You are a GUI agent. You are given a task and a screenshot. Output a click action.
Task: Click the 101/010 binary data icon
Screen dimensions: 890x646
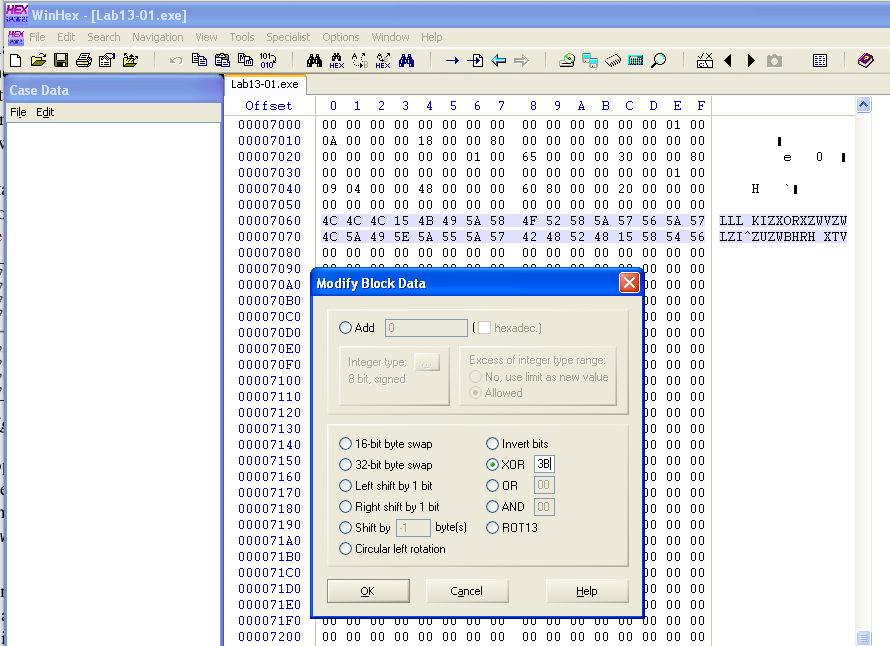pos(268,60)
